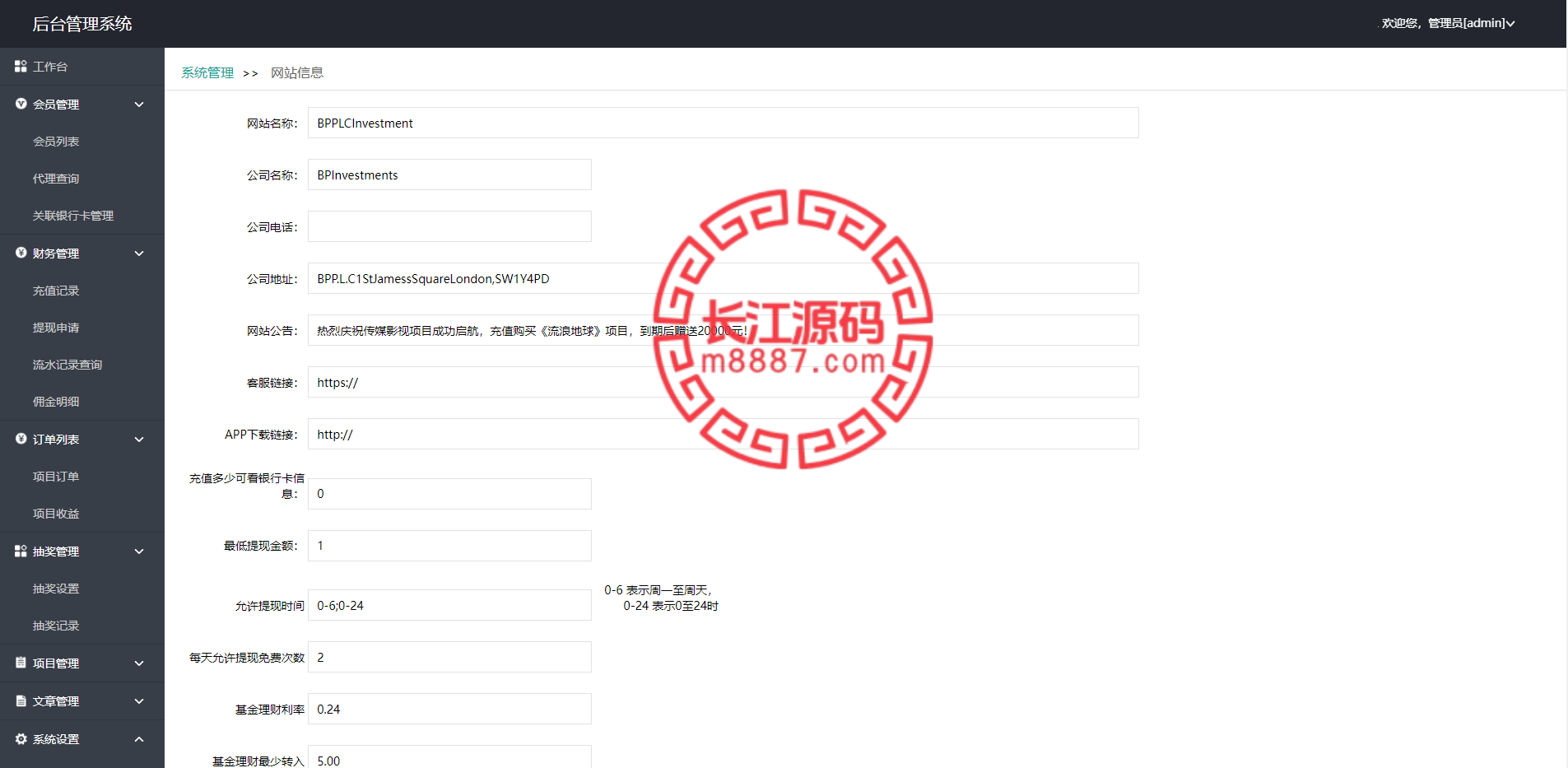Focus the empty 公司电话 input field
1568x768 pixels.
449,226
